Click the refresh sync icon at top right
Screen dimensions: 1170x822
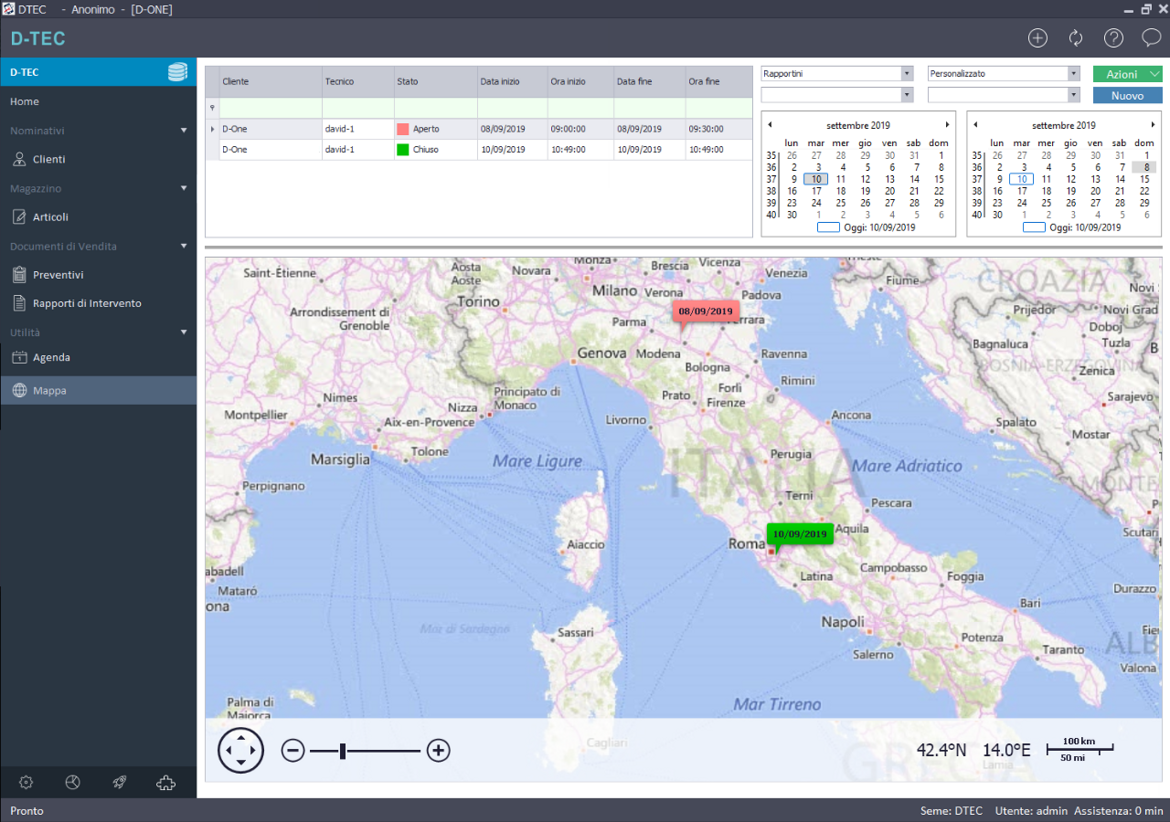[1074, 37]
